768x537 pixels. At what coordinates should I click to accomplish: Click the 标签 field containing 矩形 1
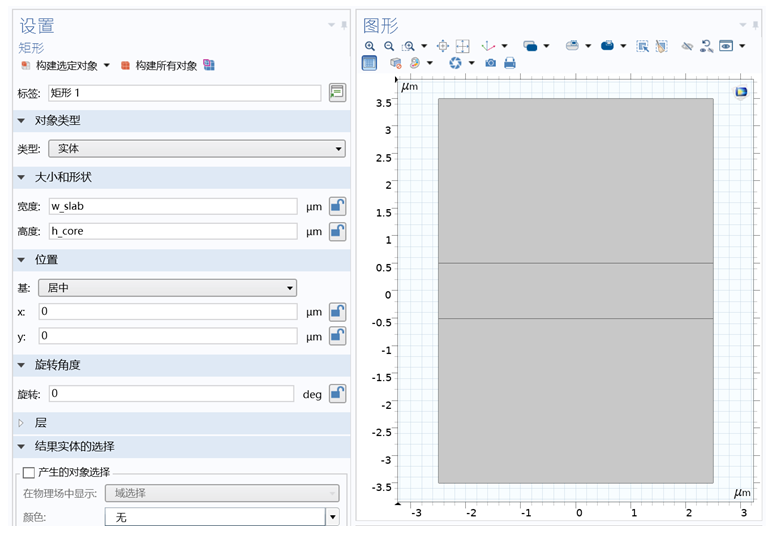tap(185, 93)
